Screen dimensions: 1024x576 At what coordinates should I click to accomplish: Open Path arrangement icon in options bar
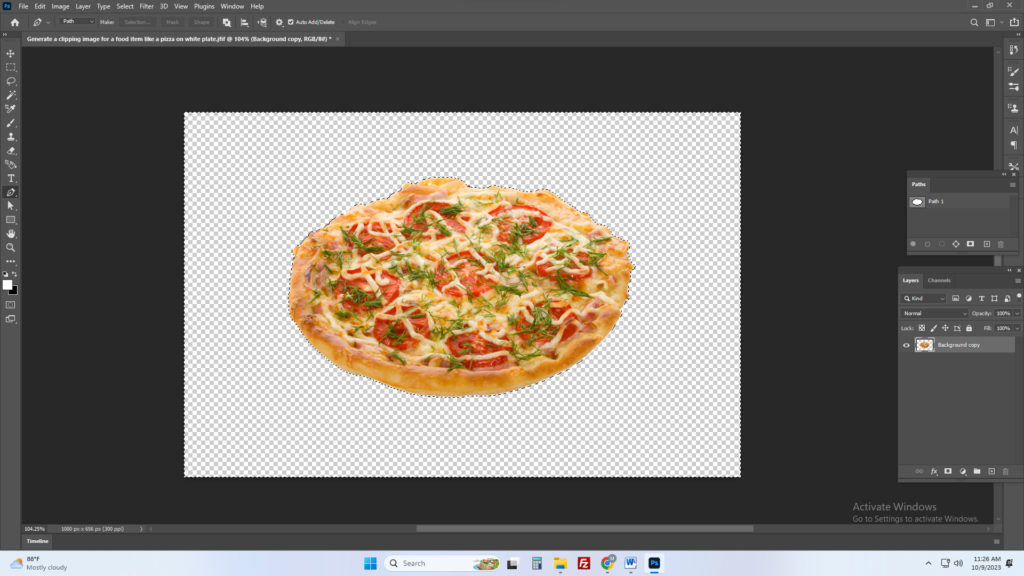262,22
